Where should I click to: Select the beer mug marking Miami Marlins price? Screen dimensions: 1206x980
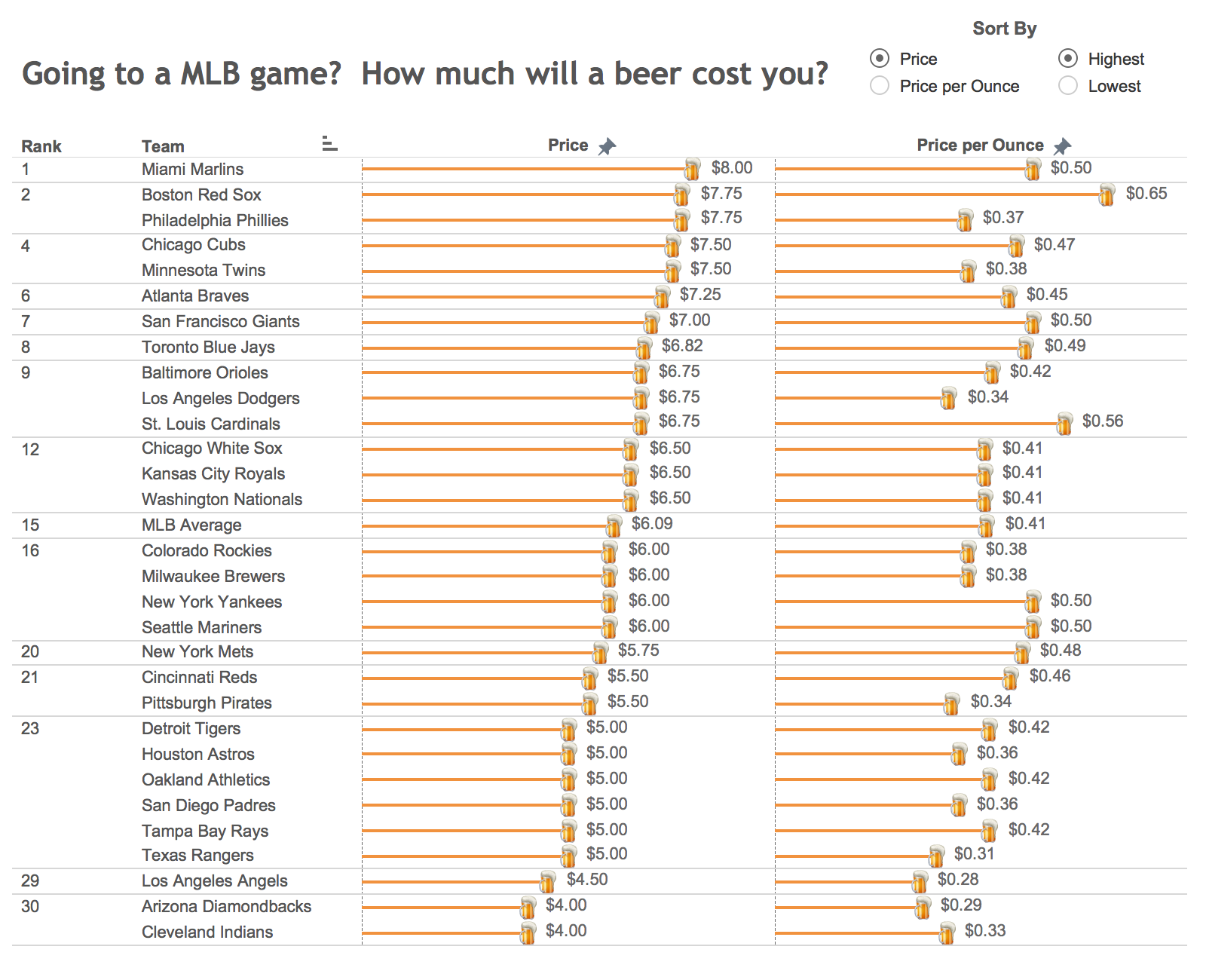[x=693, y=168]
